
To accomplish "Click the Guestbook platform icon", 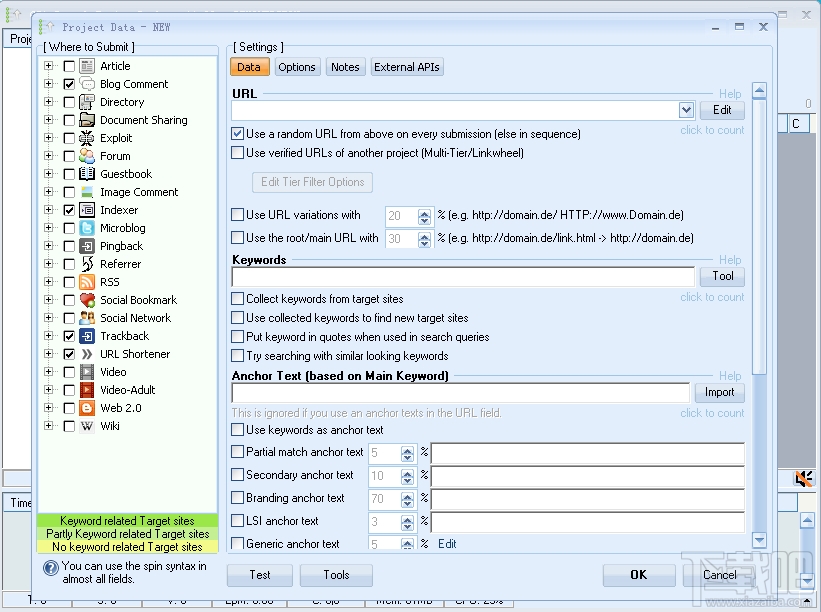I will tap(85, 173).
